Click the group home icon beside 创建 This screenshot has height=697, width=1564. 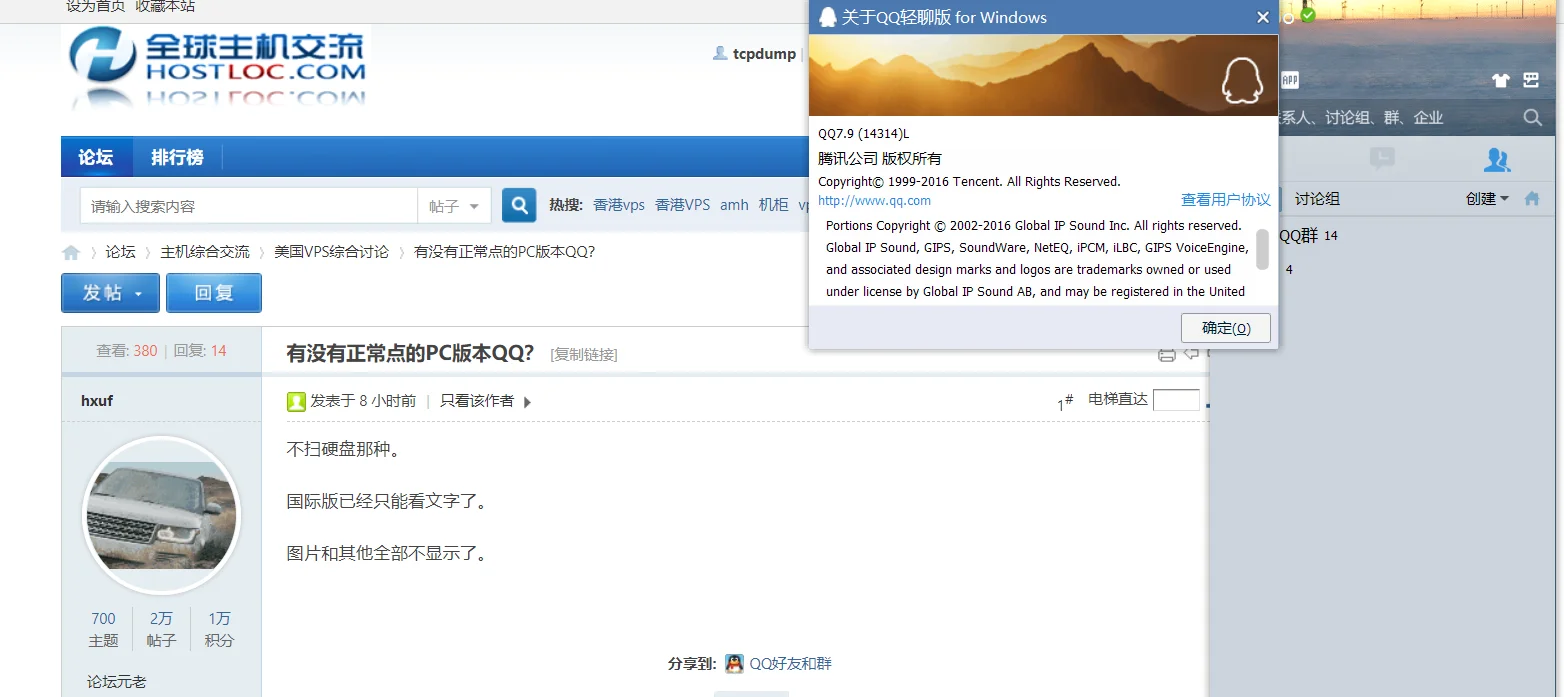1532,199
